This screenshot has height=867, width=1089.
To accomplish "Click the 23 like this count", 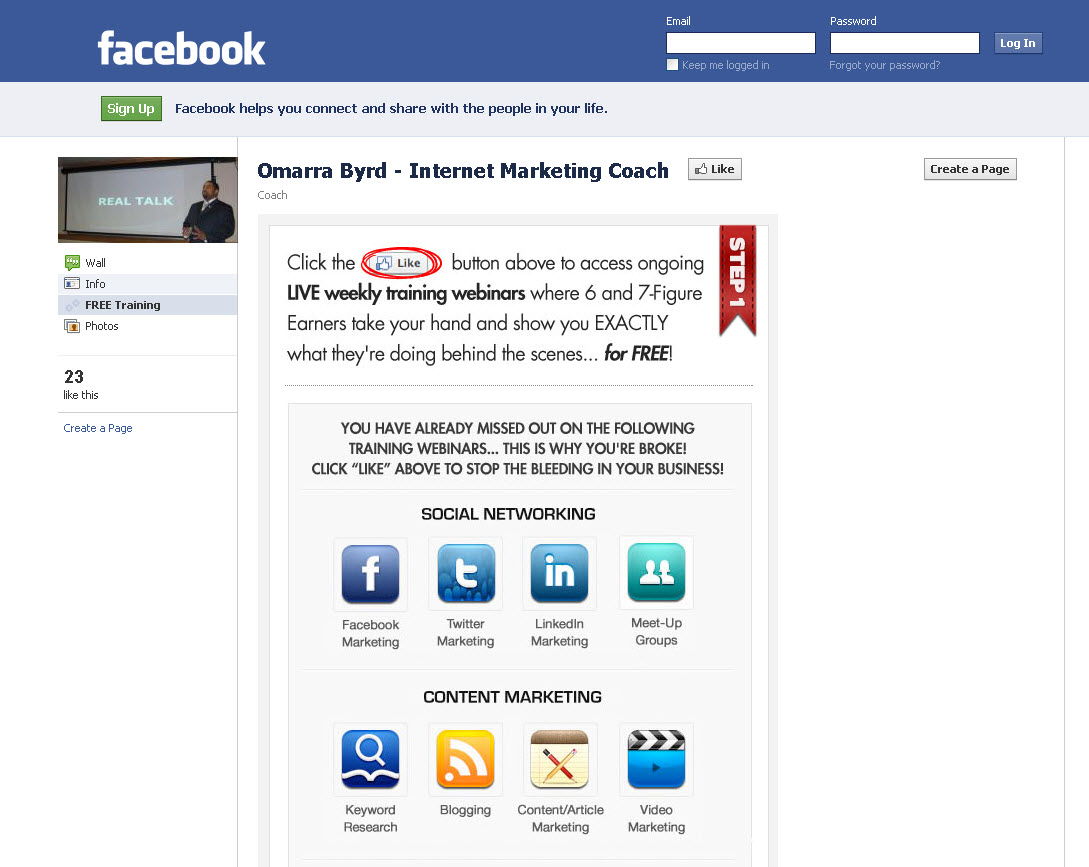I will tap(81, 384).
